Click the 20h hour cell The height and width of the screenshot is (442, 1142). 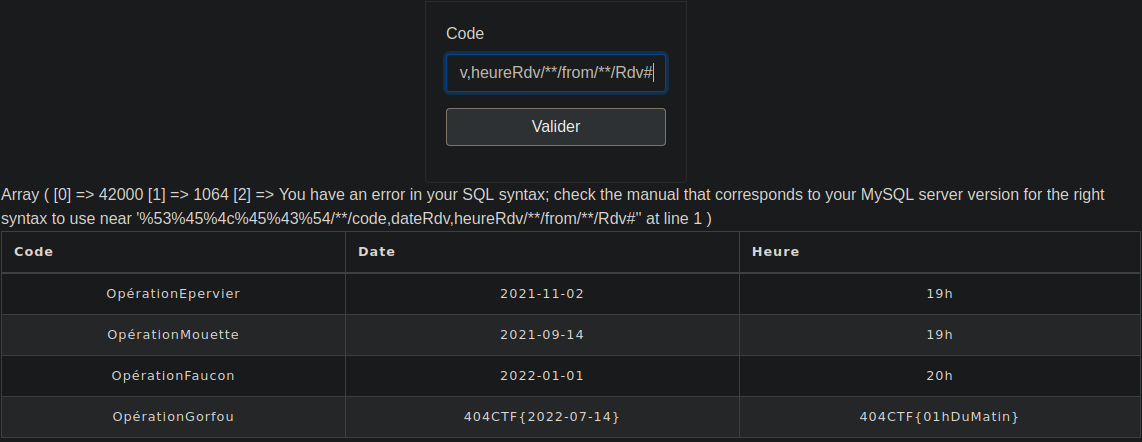tap(940, 376)
